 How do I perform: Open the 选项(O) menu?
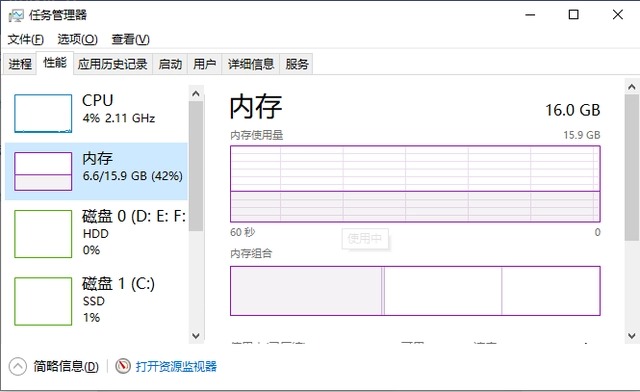point(78,39)
